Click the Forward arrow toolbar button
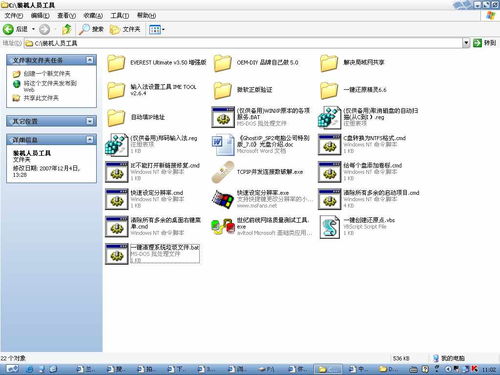500x375 pixels. tap(44, 29)
